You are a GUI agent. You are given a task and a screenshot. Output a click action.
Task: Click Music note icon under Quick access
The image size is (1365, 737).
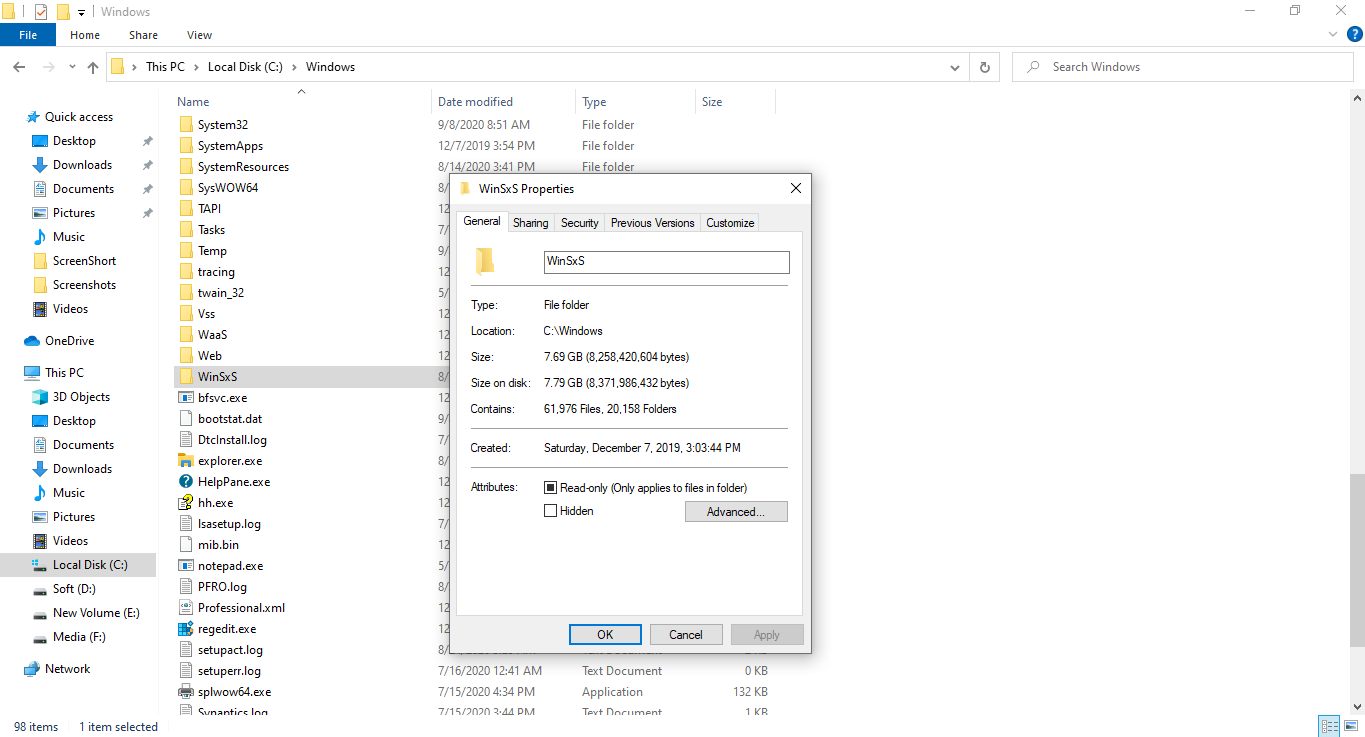point(40,237)
